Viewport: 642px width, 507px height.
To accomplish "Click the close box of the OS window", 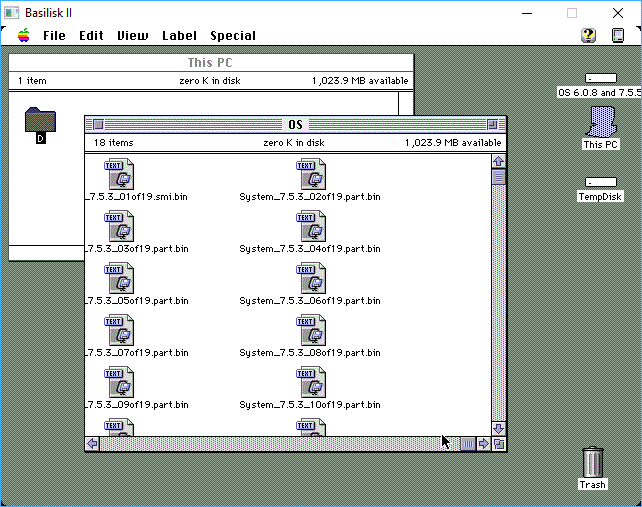I will (98, 124).
